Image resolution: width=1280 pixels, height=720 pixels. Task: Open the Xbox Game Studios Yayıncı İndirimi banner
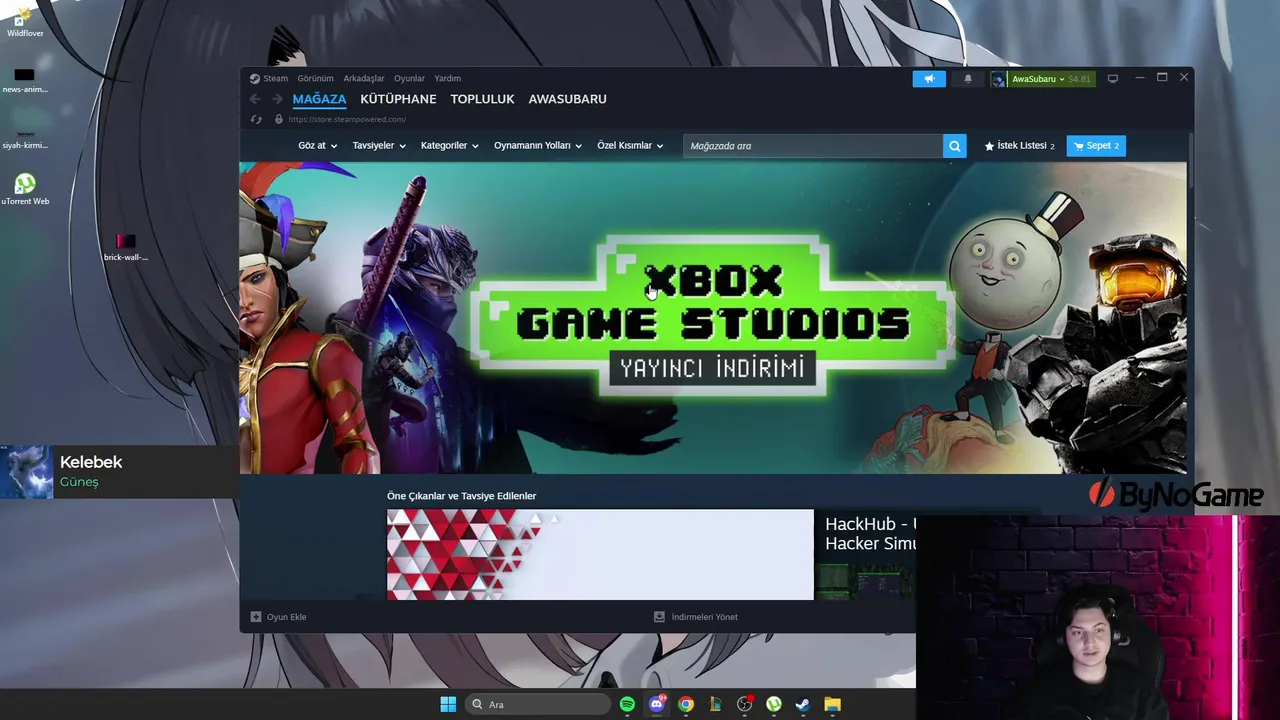tap(713, 318)
